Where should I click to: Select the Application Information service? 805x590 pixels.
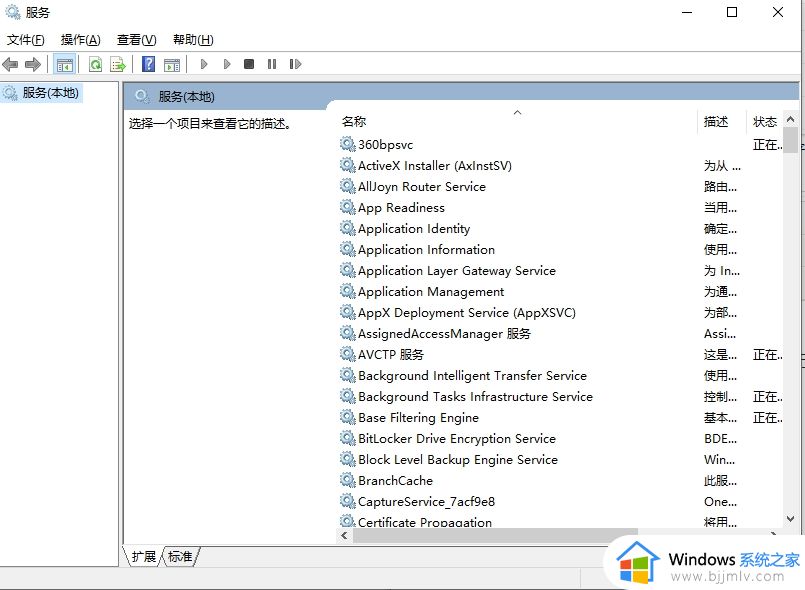point(561,250)
